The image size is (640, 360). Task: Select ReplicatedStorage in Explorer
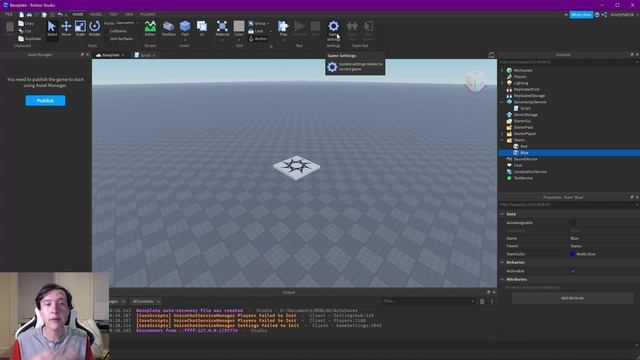529,96
